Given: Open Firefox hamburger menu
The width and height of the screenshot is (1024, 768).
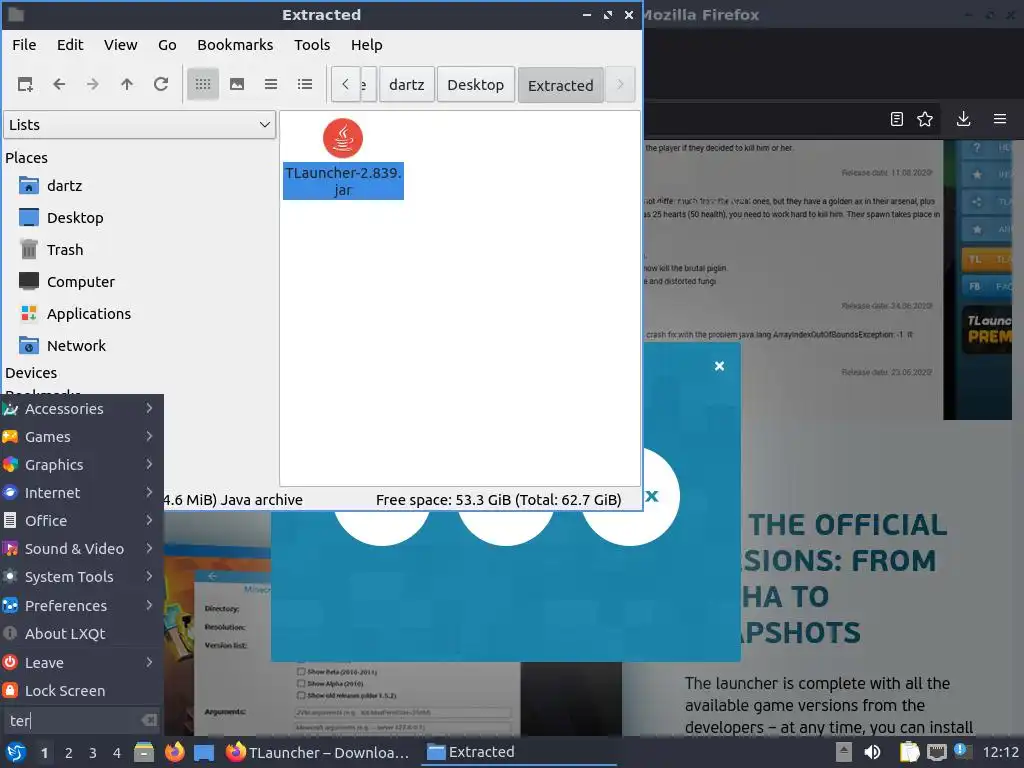Looking at the screenshot, I should [999, 119].
